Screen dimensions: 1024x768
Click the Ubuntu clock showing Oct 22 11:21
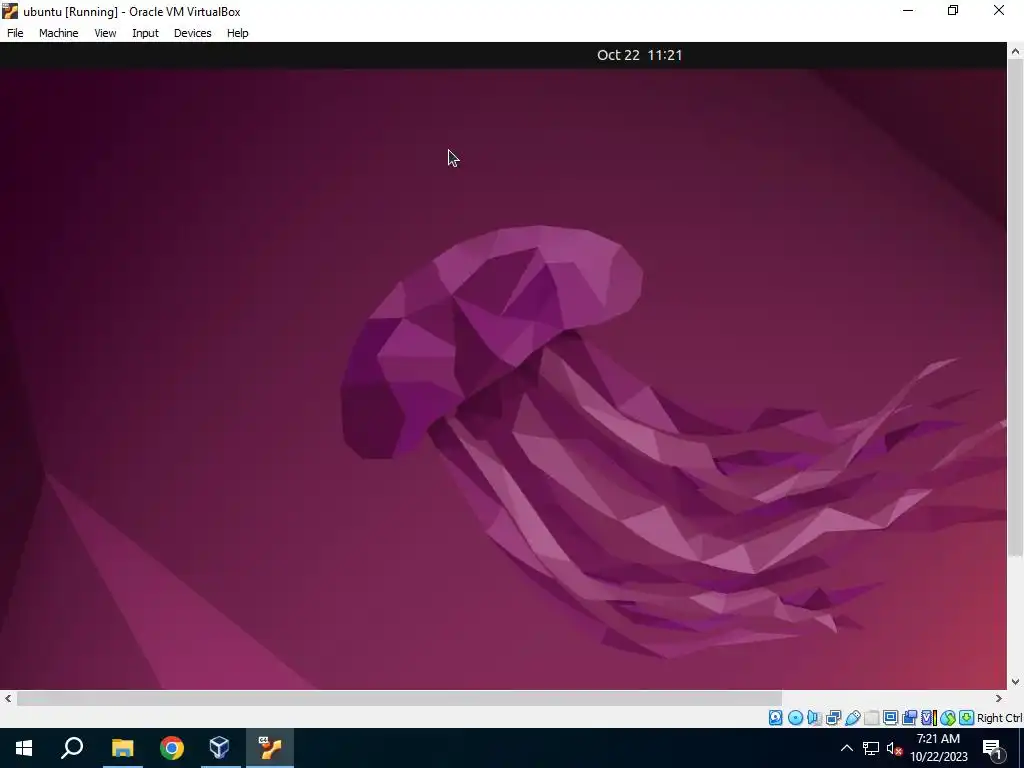[639, 55]
